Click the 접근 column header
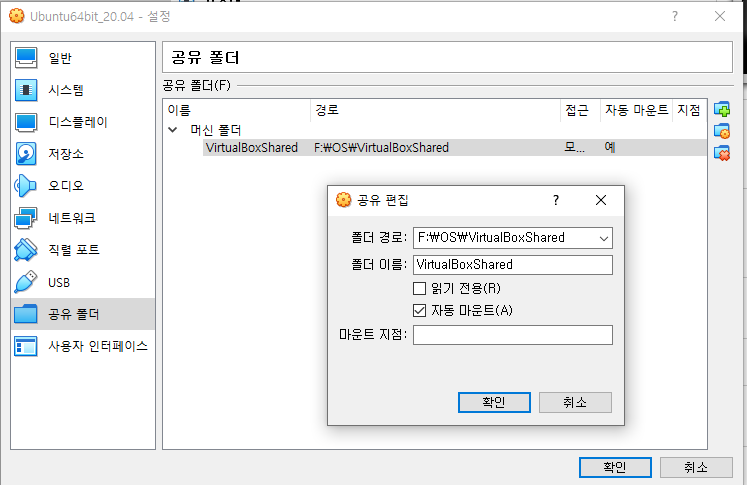Screen dimensions: 747x485 point(580,110)
